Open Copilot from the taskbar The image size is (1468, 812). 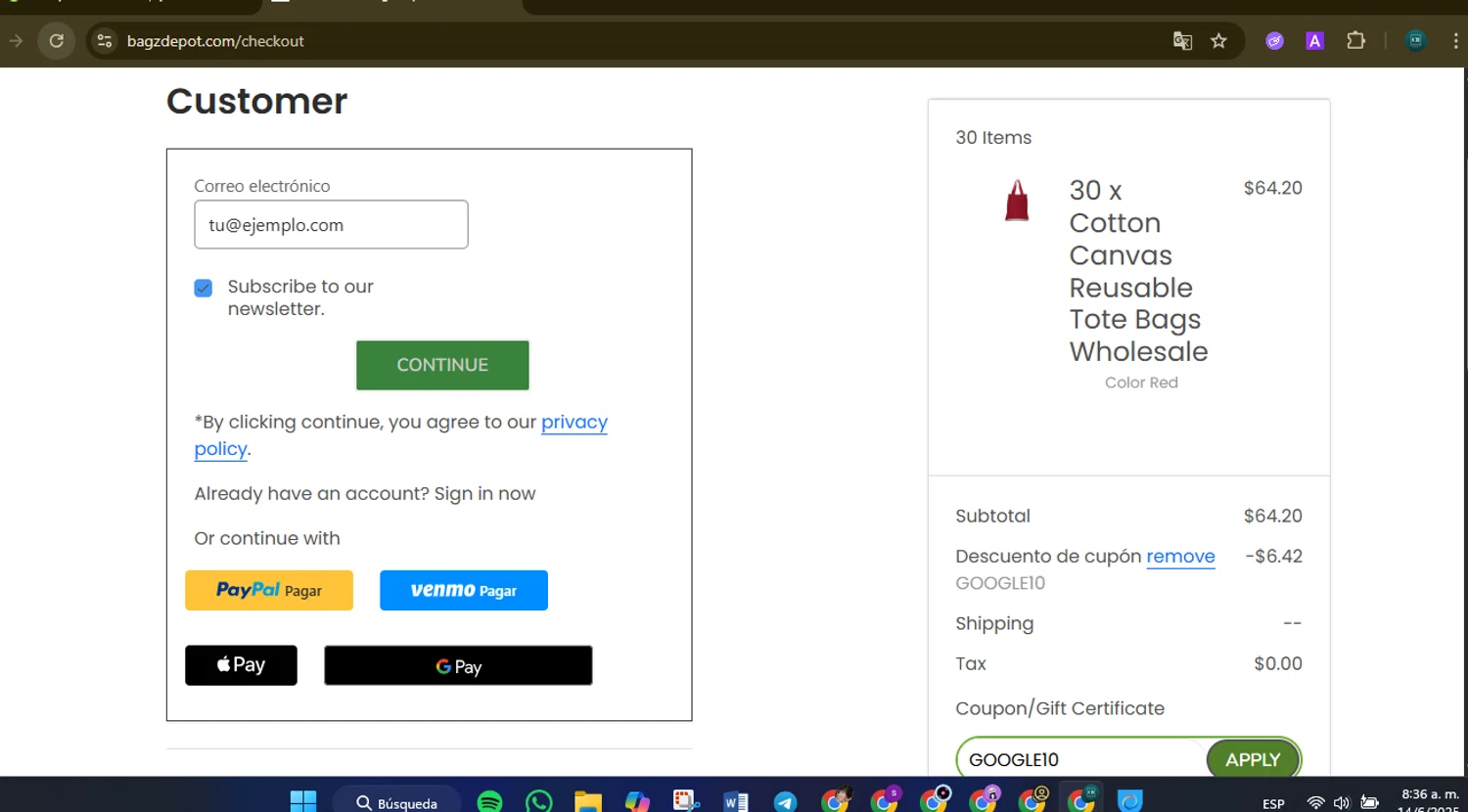tap(637, 801)
